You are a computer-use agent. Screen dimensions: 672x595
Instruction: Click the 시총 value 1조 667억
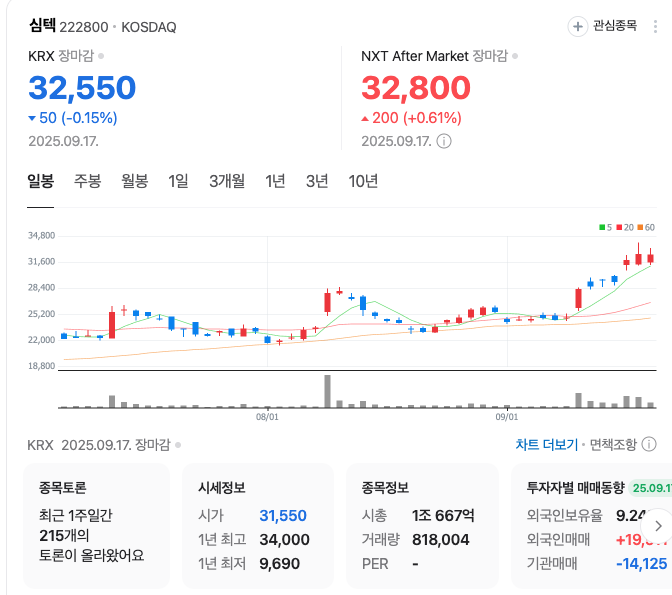443,516
